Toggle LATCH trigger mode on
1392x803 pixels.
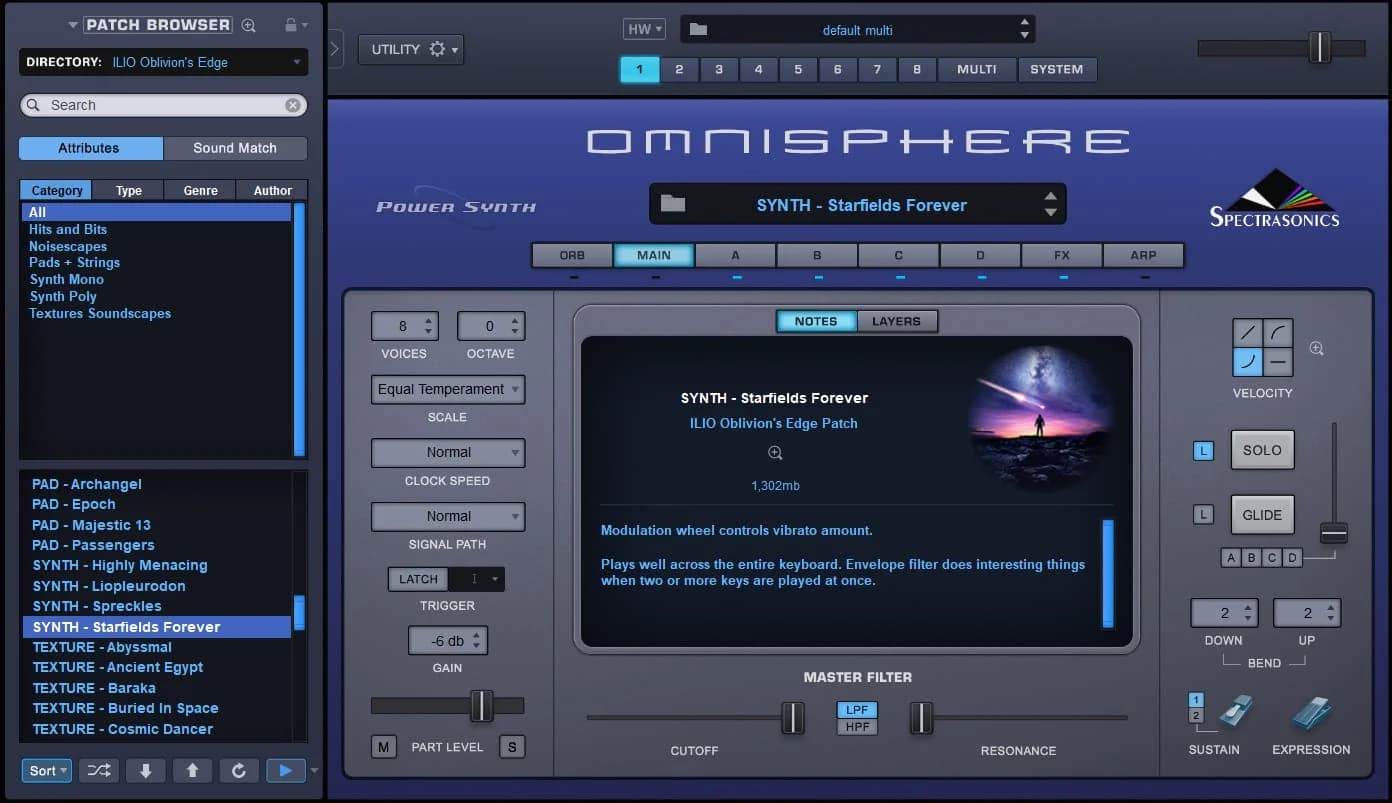417,578
